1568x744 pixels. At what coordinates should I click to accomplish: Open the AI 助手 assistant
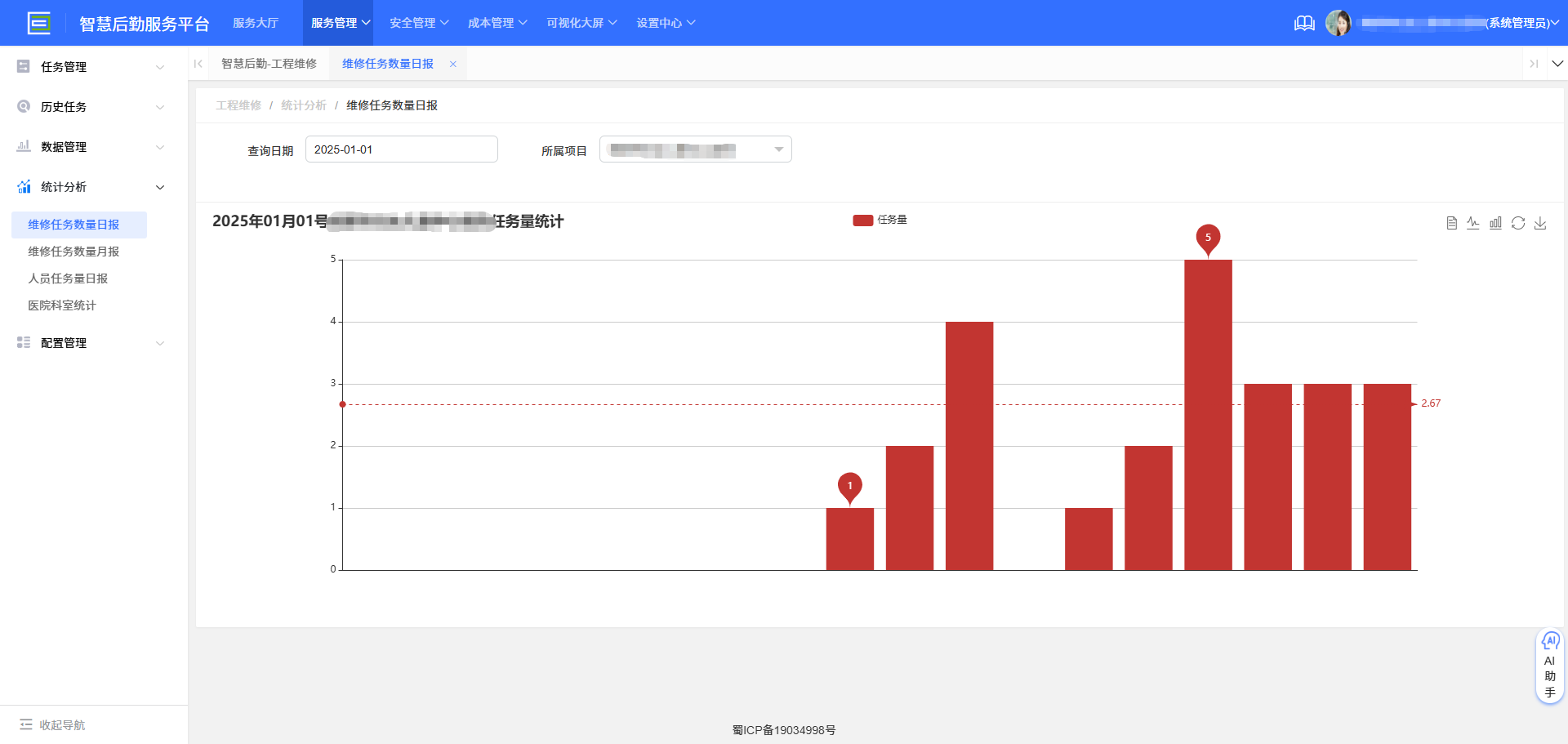(x=1550, y=665)
